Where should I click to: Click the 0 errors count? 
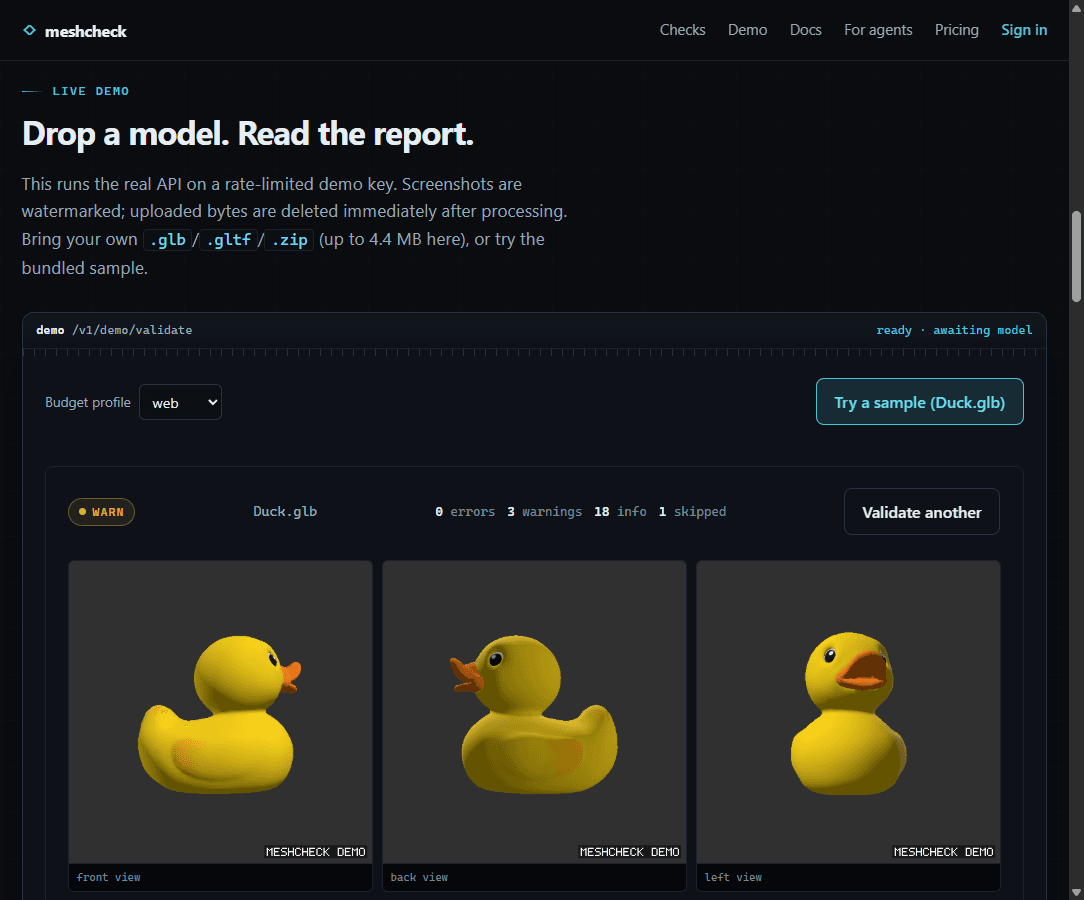(465, 512)
